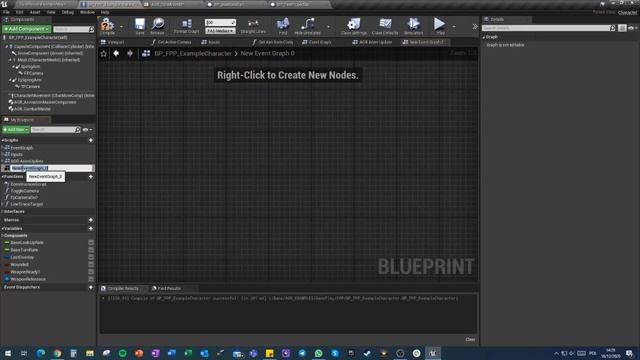Clear the compiler results log

(470, 340)
